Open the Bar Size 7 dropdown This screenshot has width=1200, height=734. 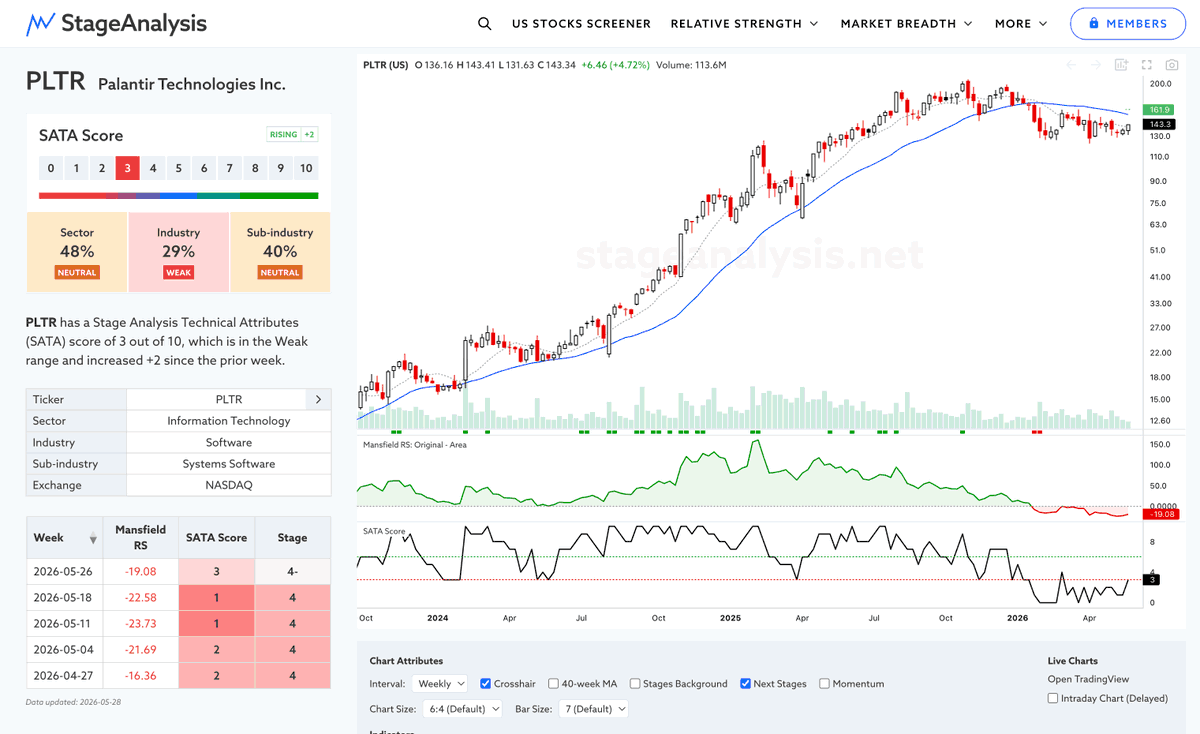click(593, 708)
